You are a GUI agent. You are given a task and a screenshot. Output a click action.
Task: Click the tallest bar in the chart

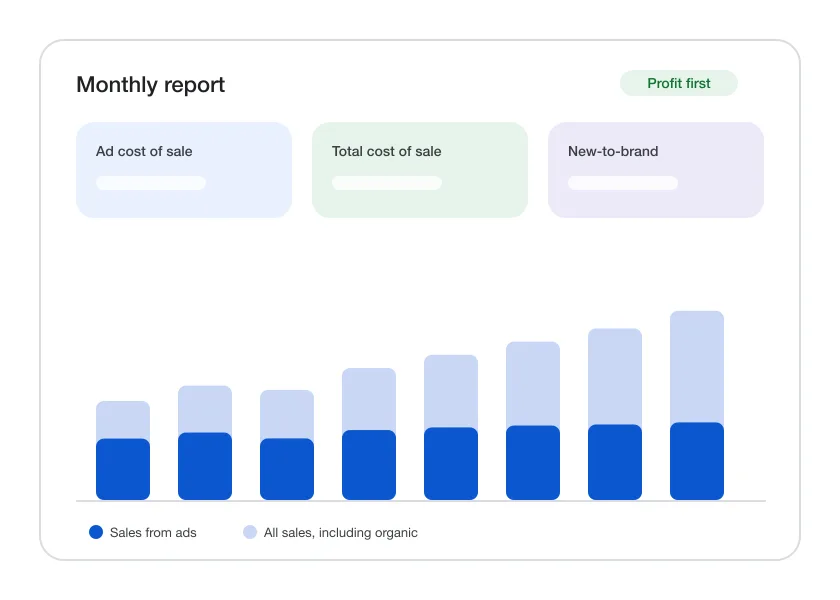pos(696,405)
